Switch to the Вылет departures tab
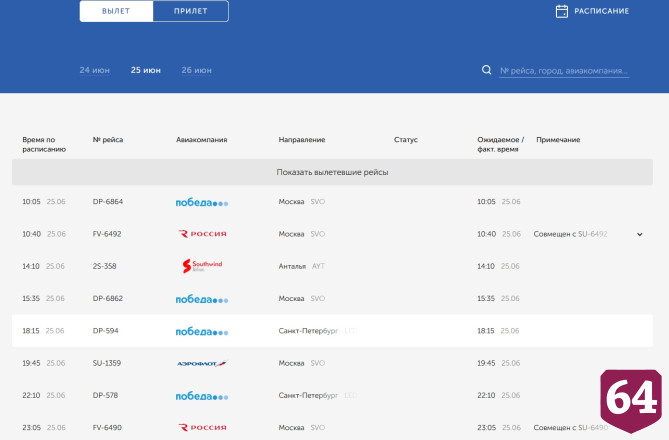669x440 pixels. coord(116,11)
